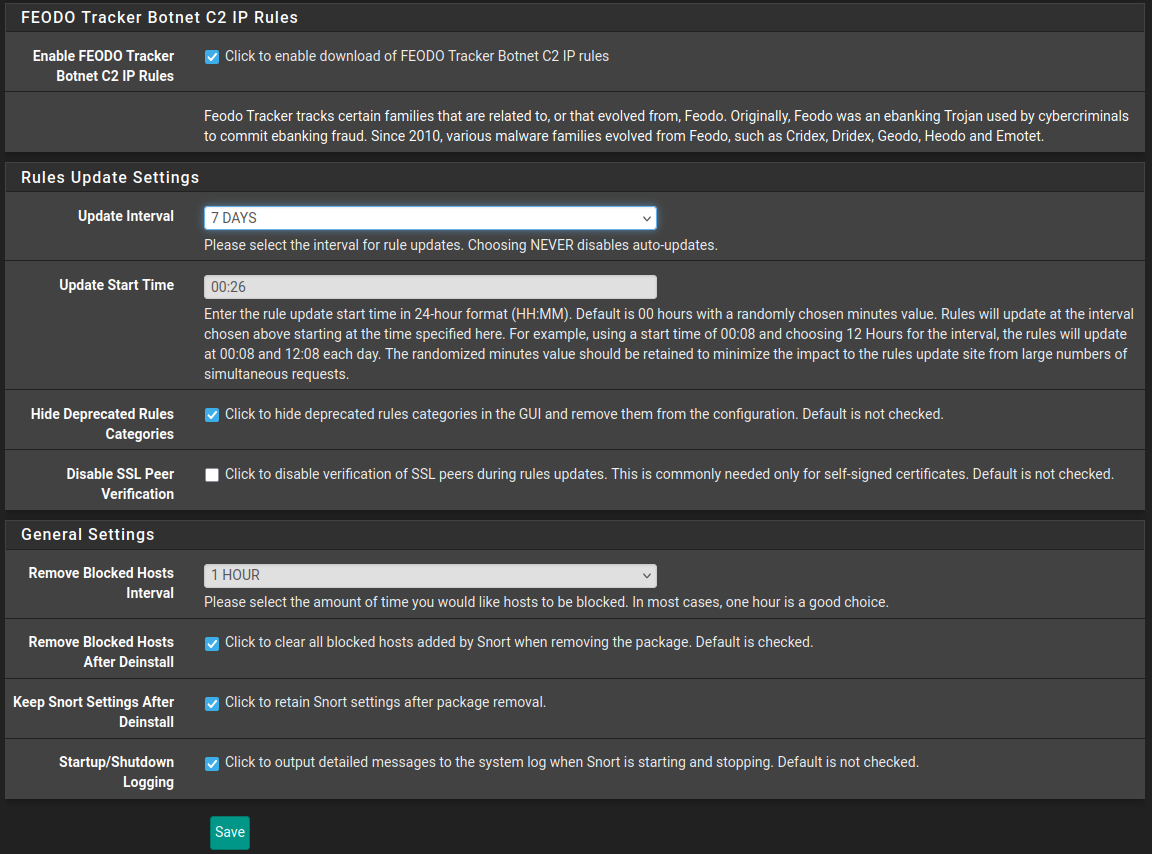Toggle Startup/Shutdown Logging checkbox
1152x854 pixels.
tap(212, 764)
